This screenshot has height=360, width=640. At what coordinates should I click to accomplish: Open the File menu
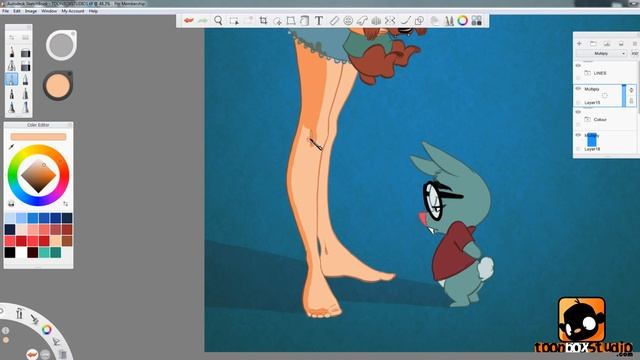pos(5,11)
